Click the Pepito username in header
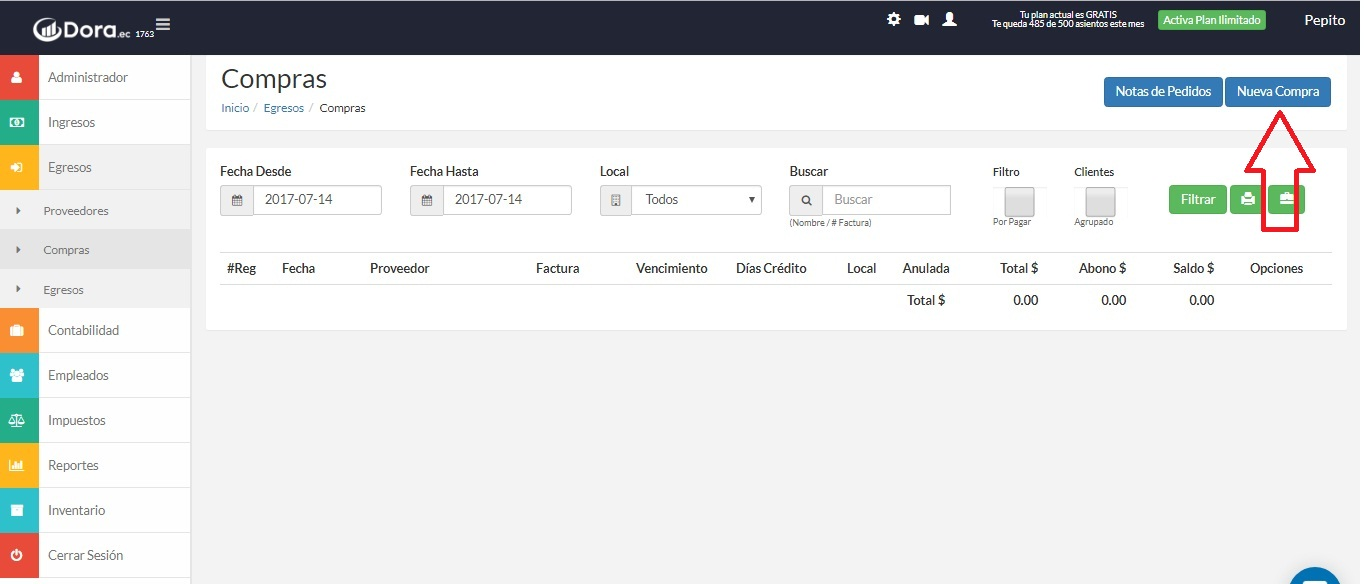 click(x=1325, y=20)
